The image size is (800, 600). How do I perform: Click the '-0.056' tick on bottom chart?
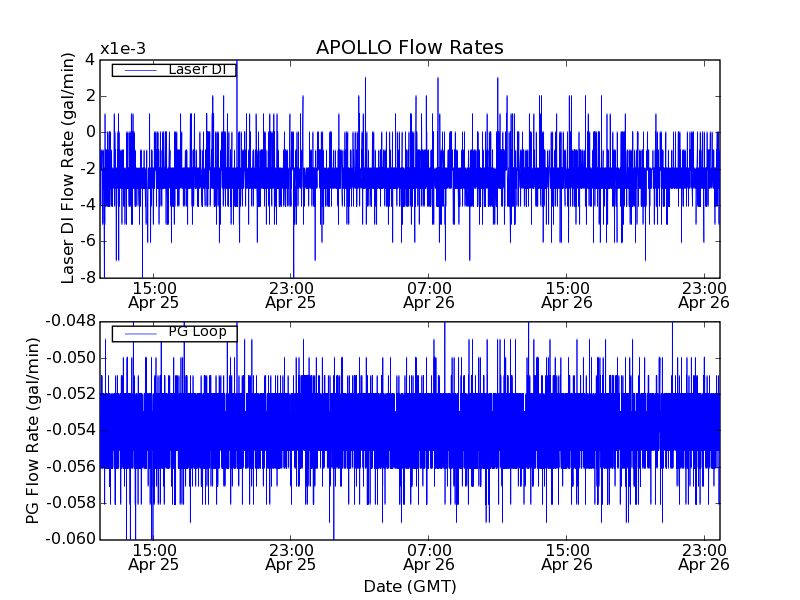pos(71,467)
